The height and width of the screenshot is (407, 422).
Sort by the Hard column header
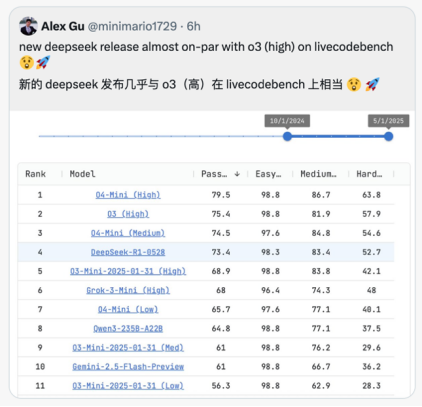(369, 174)
